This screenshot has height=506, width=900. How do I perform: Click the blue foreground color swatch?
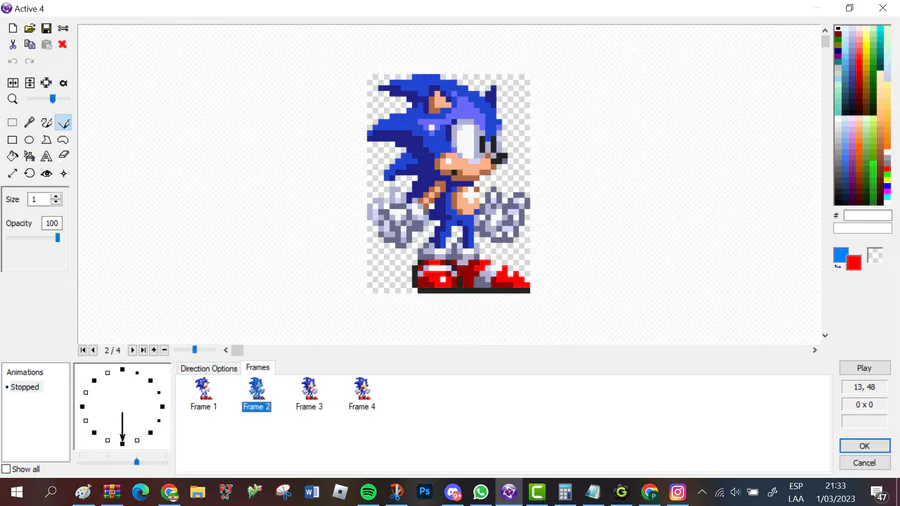point(840,254)
